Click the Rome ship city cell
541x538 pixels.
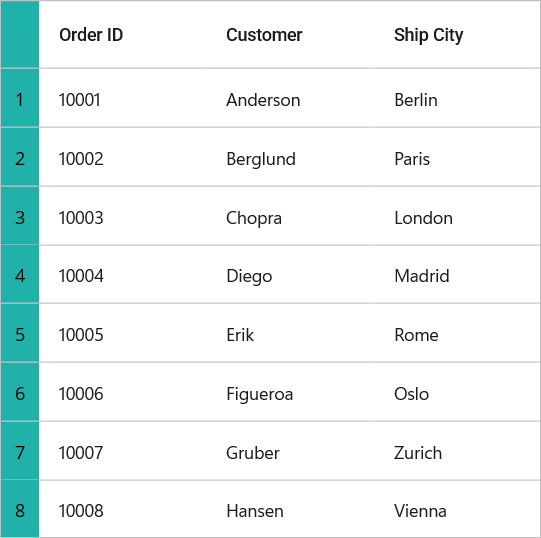457,333
